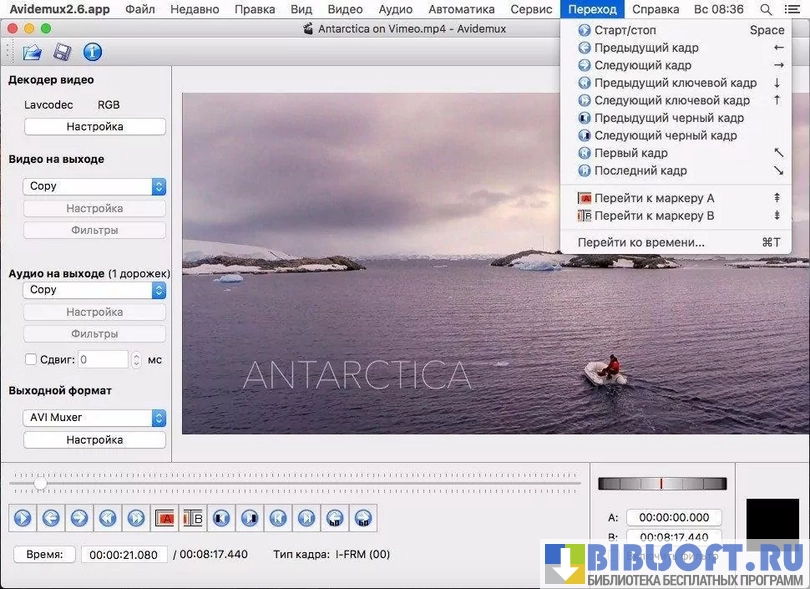Click Настройка button under Декодер видео

94,127
